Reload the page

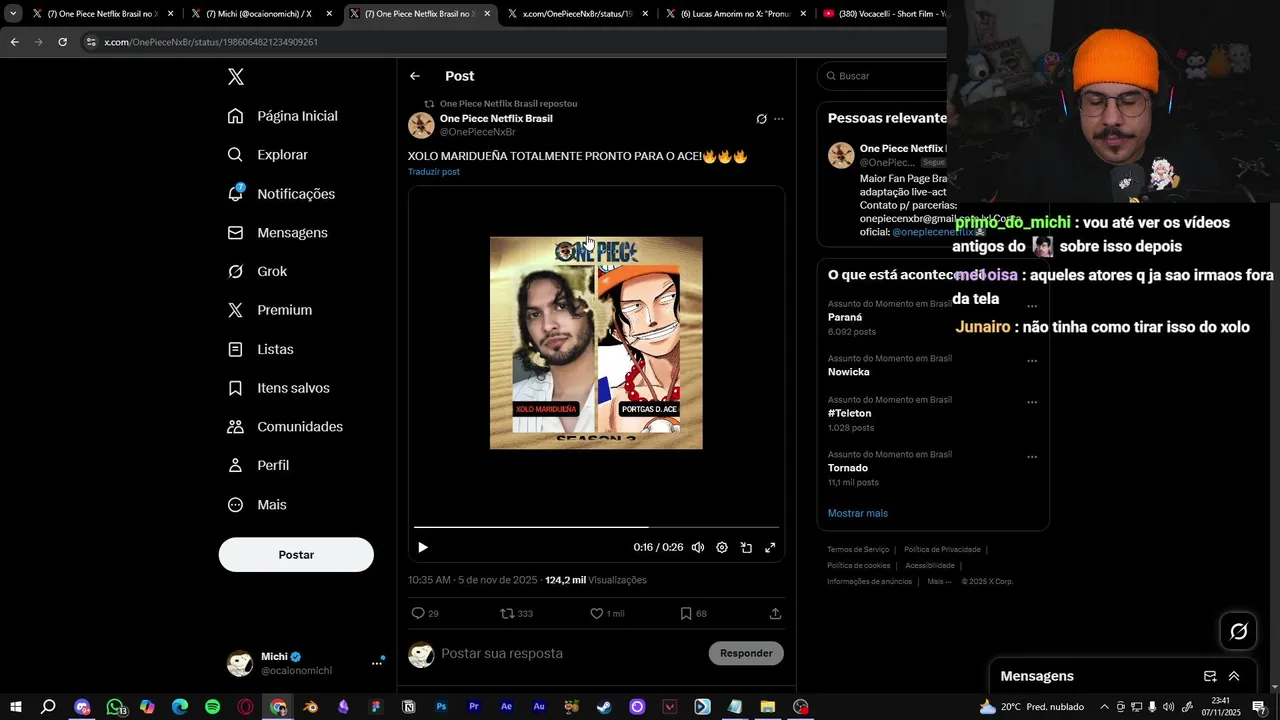point(62,42)
